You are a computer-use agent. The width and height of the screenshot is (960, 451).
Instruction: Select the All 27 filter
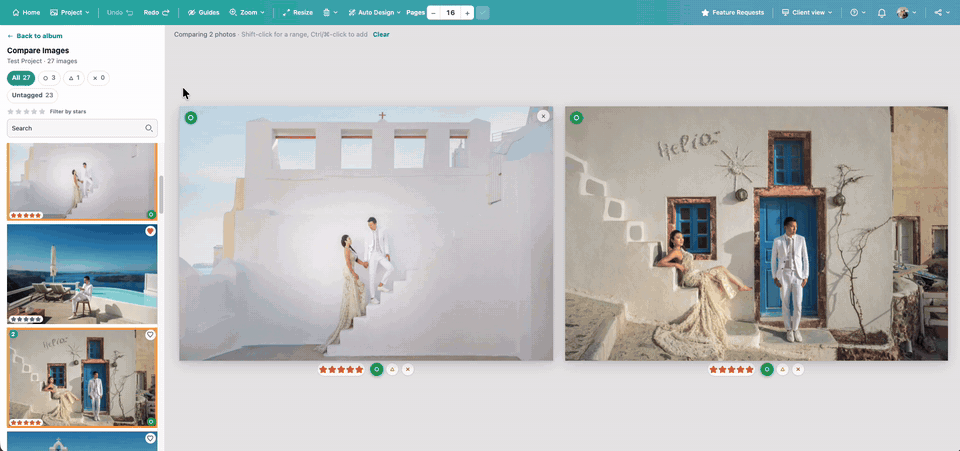(21, 78)
